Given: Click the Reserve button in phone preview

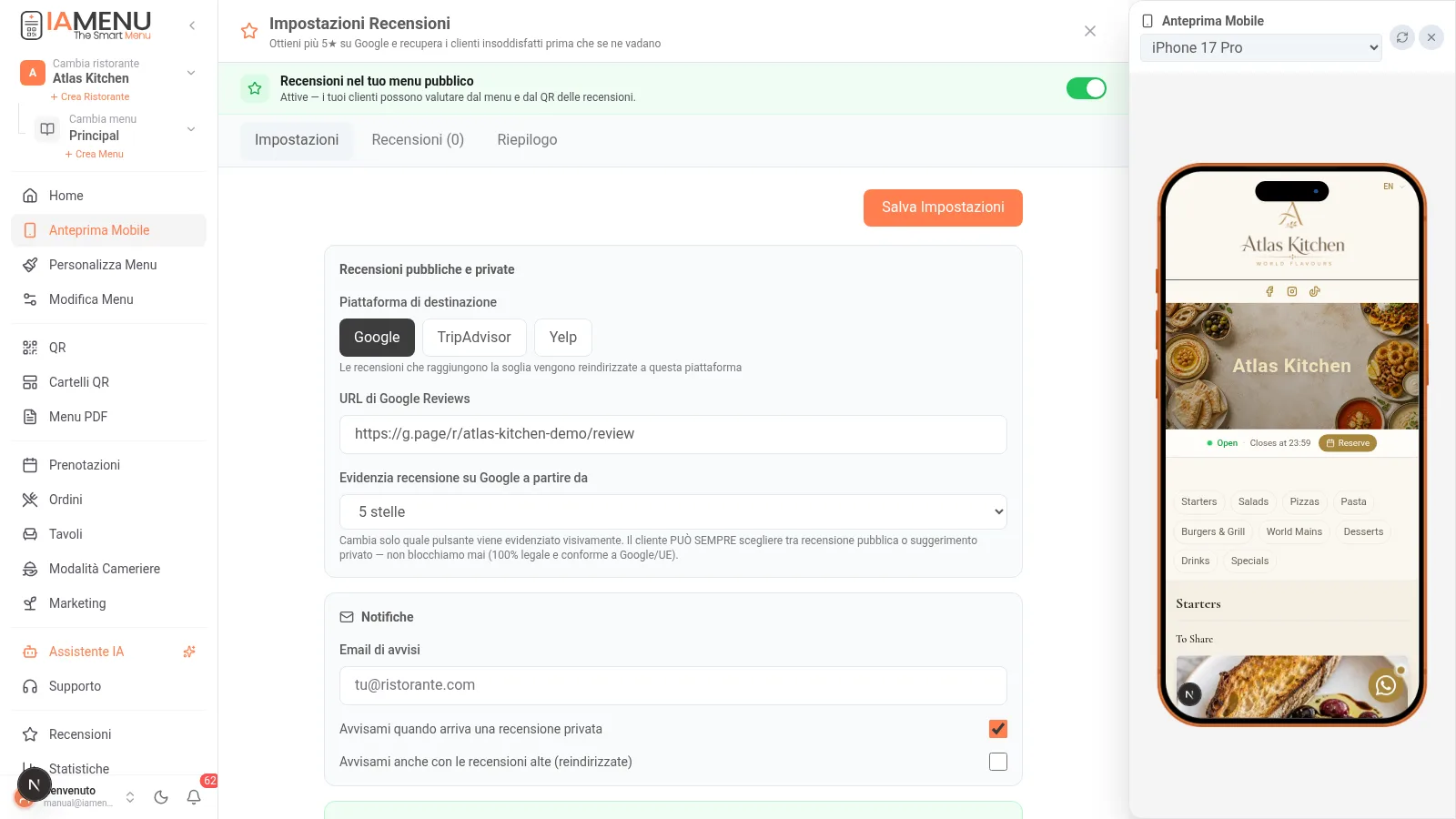Looking at the screenshot, I should 1348,443.
